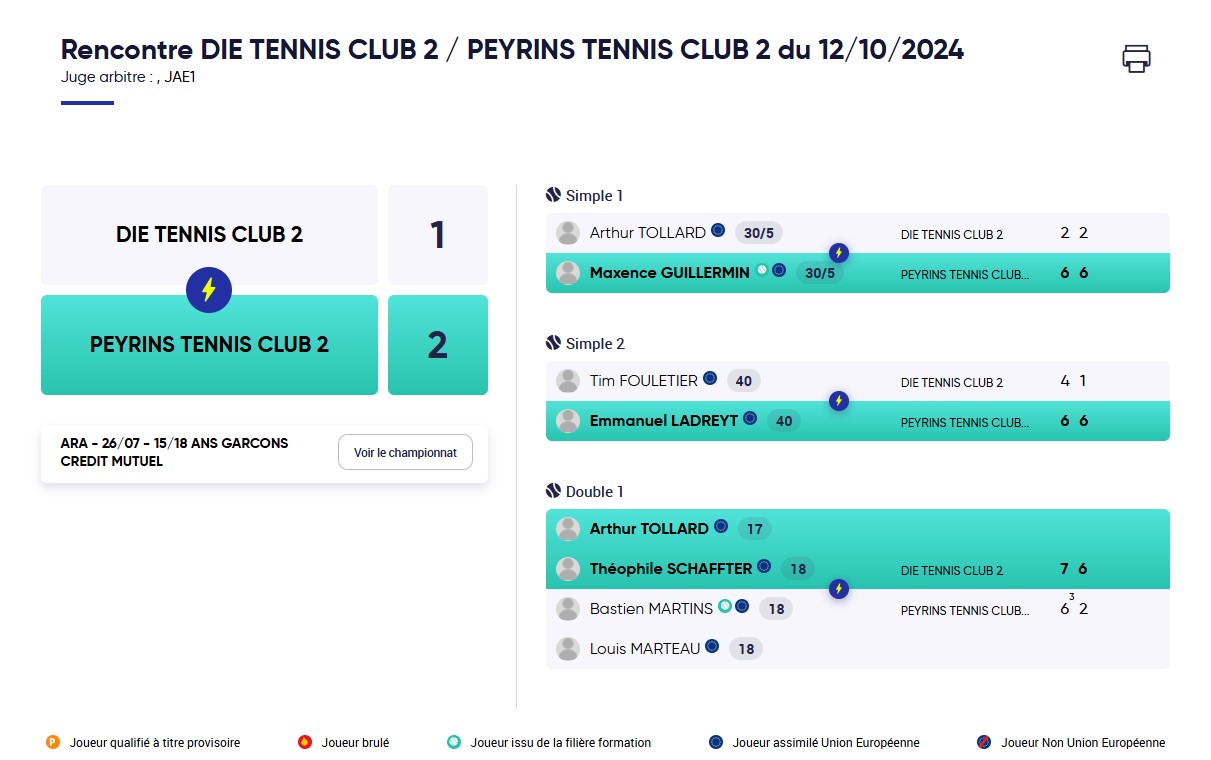The width and height of the screenshot is (1211, 760).
Task: Click the tennis ball icon beside Simple 1
Action: [x=554, y=195]
